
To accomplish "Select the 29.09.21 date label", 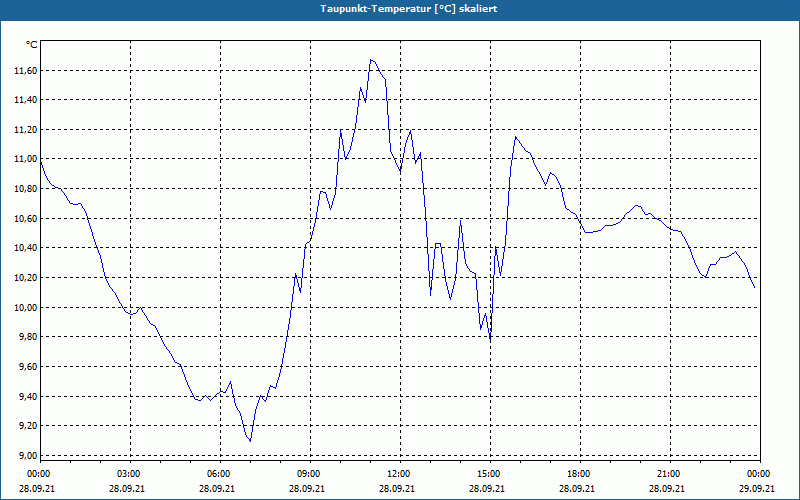I will (757, 488).
